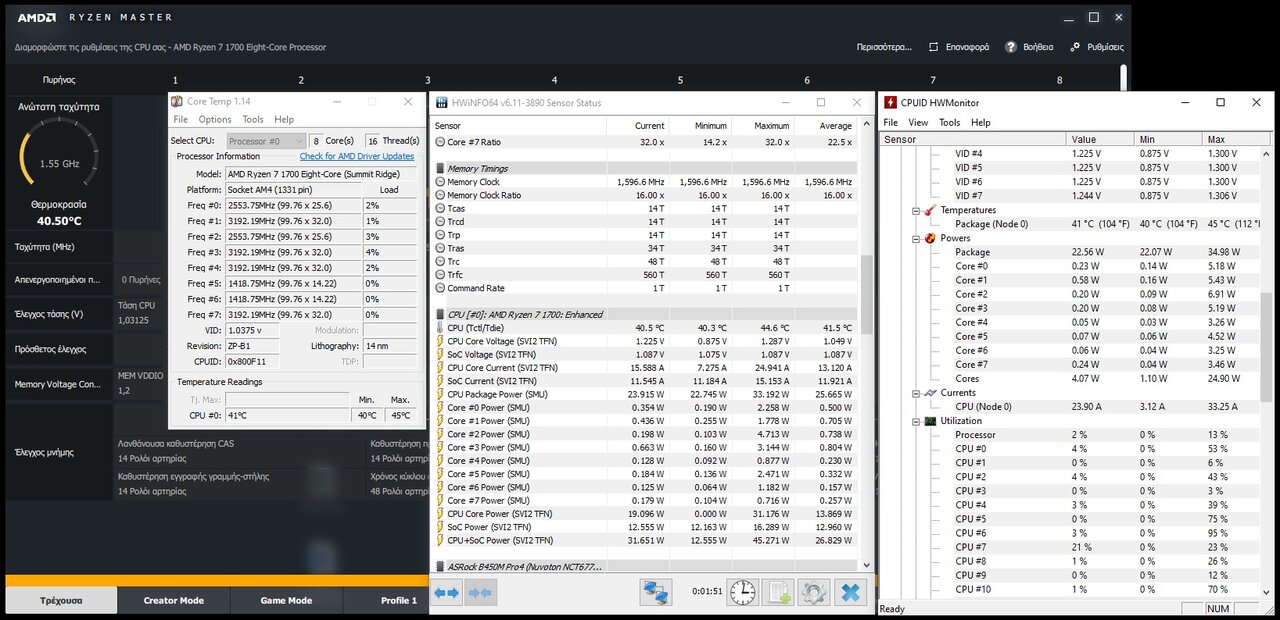Collapse the Powers node in HWMonitor

[x=916, y=238]
